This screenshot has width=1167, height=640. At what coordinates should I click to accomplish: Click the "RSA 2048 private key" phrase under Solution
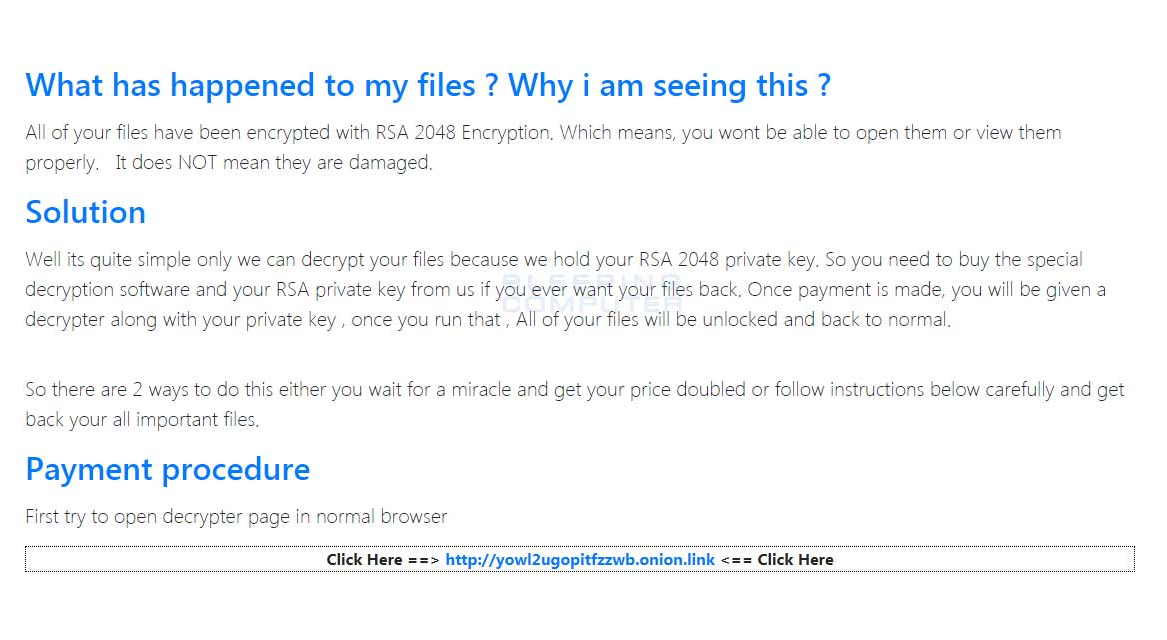point(728,260)
